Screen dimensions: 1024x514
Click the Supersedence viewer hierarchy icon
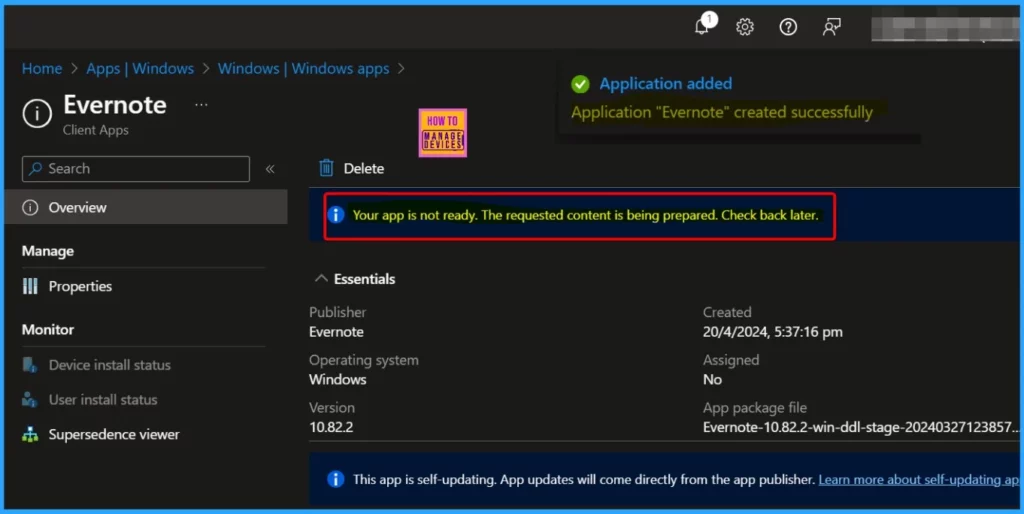[x=30, y=435]
